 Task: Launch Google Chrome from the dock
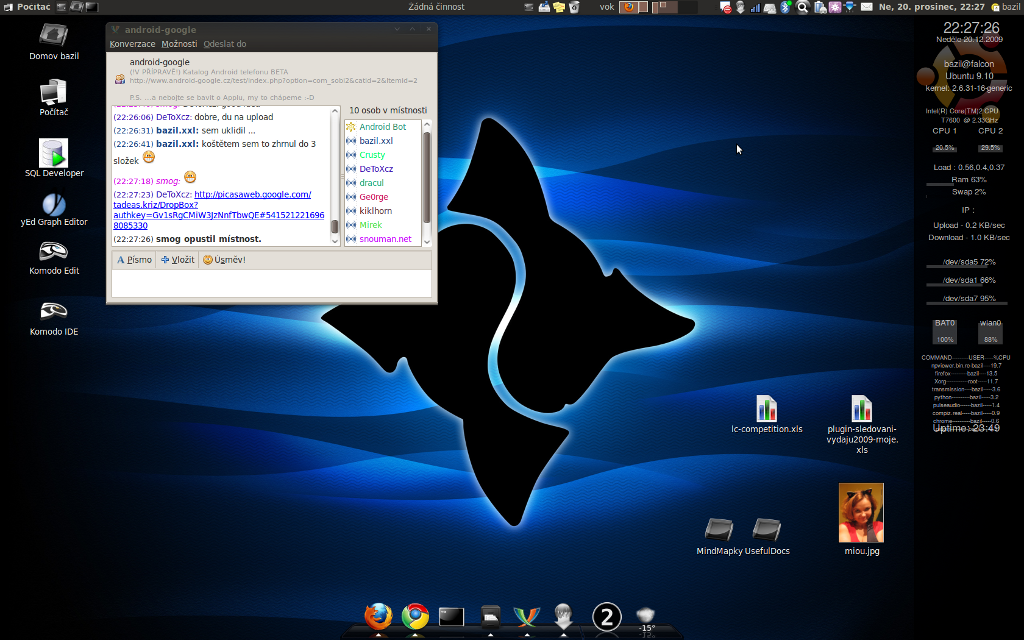tap(415, 616)
